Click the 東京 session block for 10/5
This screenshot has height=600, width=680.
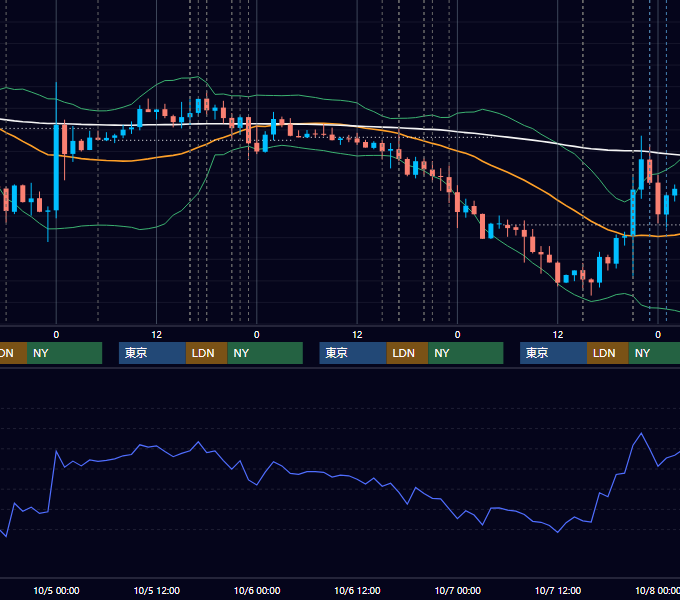[x=152, y=353]
